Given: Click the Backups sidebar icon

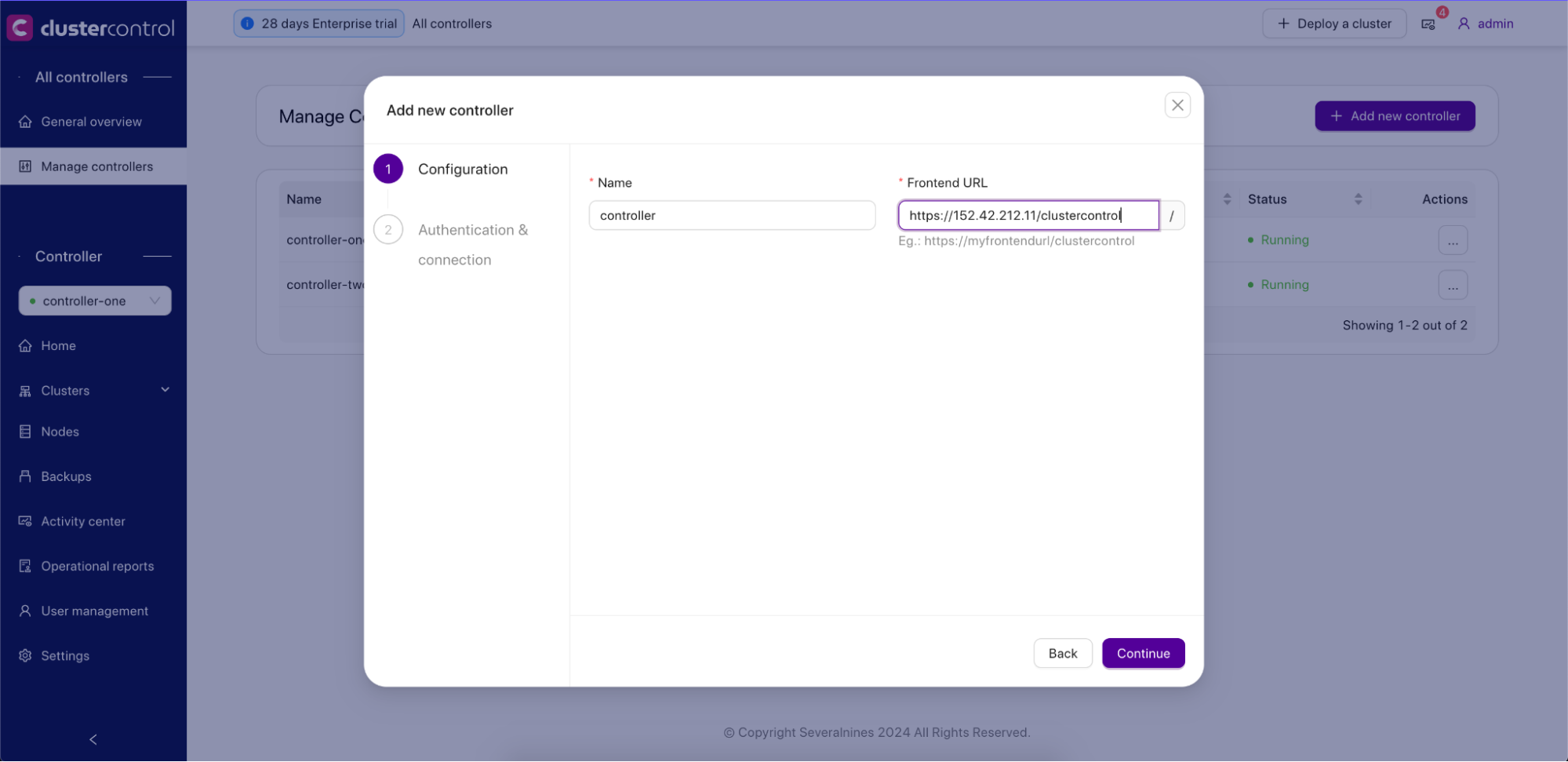Looking at the screenshot, I should (x=25, y=476).
